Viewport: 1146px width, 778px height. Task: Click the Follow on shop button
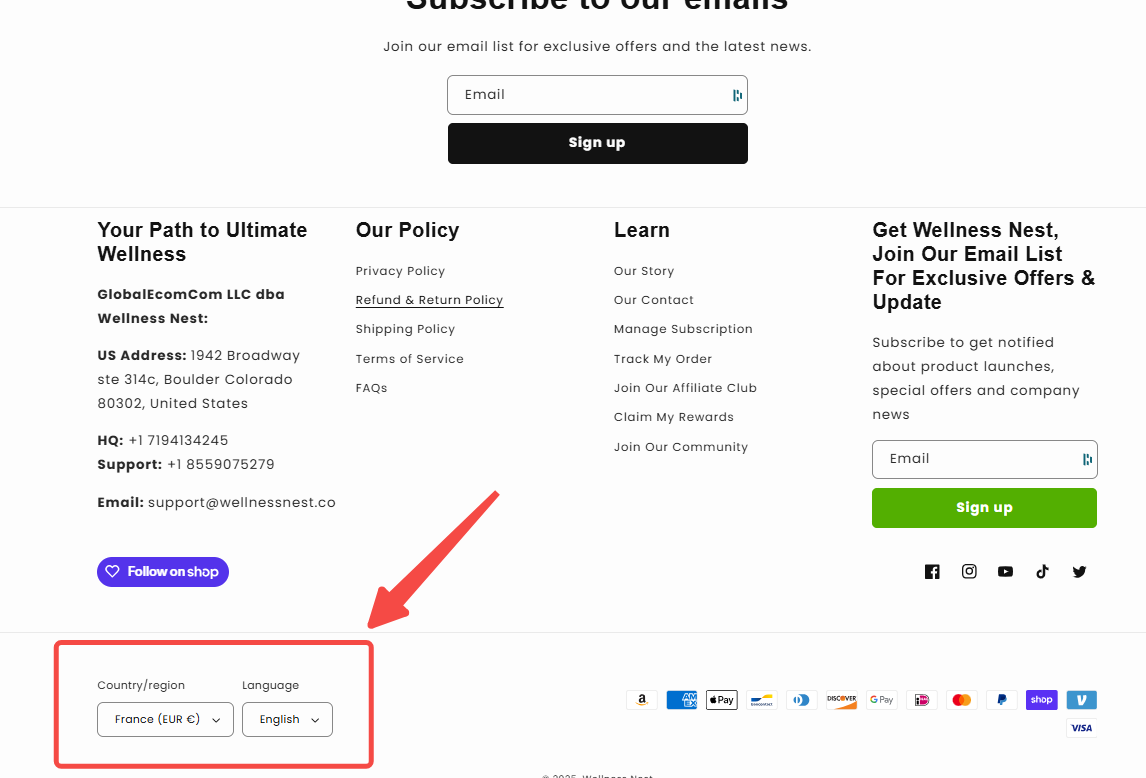tap(163, 572)
